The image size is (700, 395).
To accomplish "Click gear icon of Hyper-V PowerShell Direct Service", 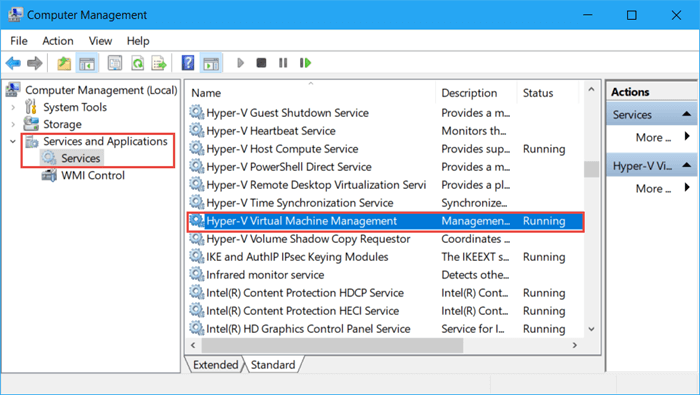I will click(196, 166).
